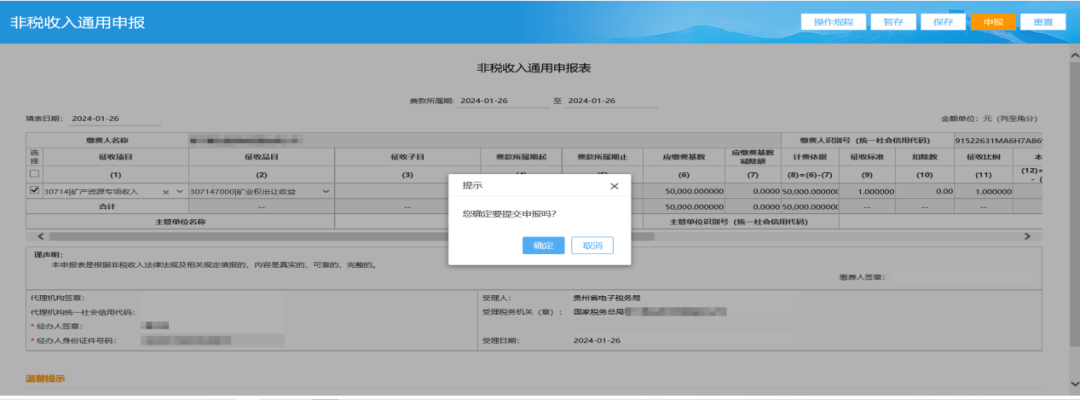Click the table's horizontal scroll left arrow
1080x400 pixels.
[x=41, y=236]
